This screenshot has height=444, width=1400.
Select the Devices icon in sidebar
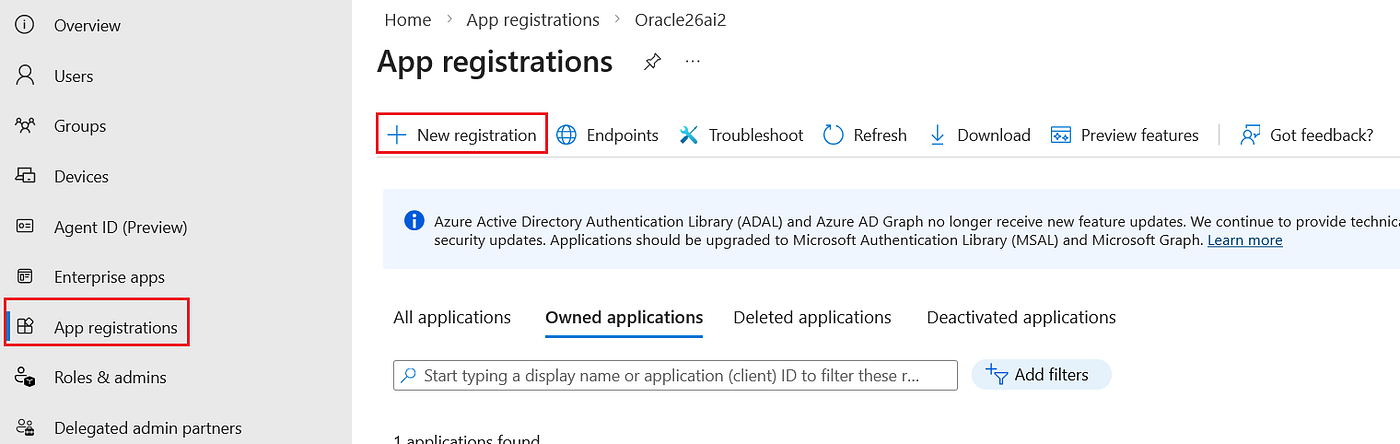click(25, 176)
